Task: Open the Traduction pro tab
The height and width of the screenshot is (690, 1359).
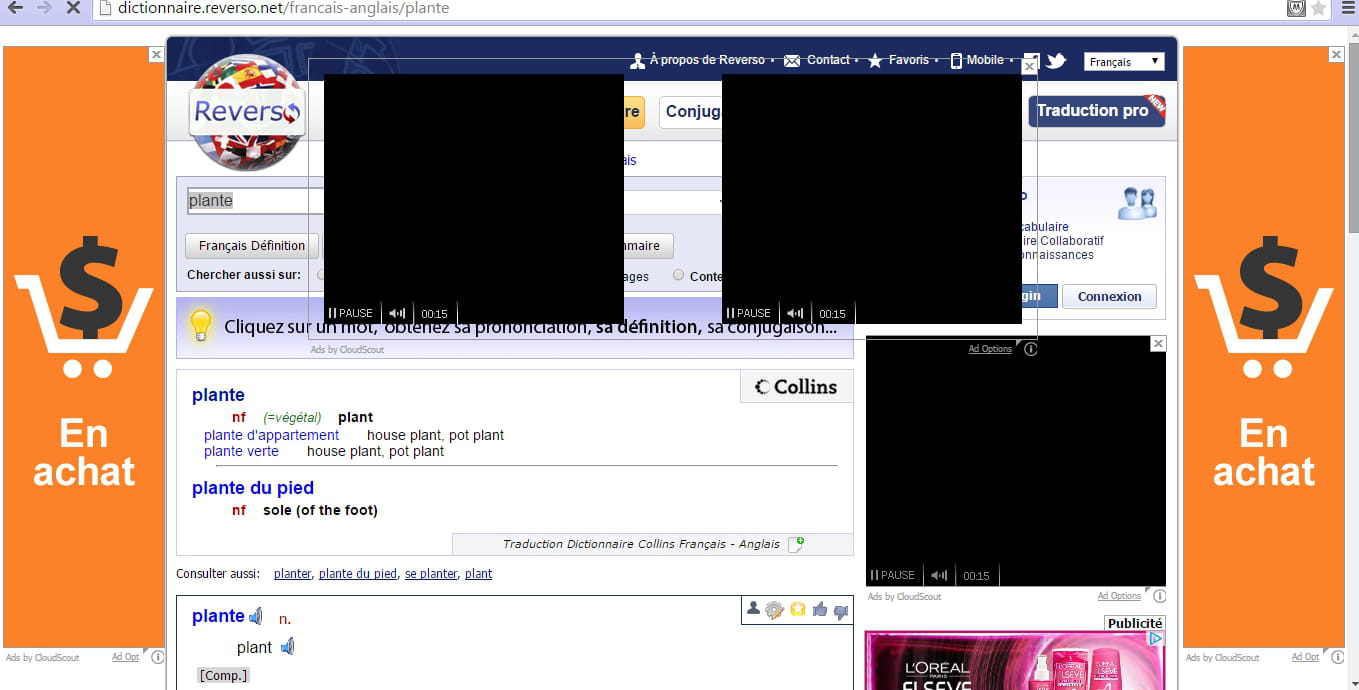Action: [x=1097, y=111]
